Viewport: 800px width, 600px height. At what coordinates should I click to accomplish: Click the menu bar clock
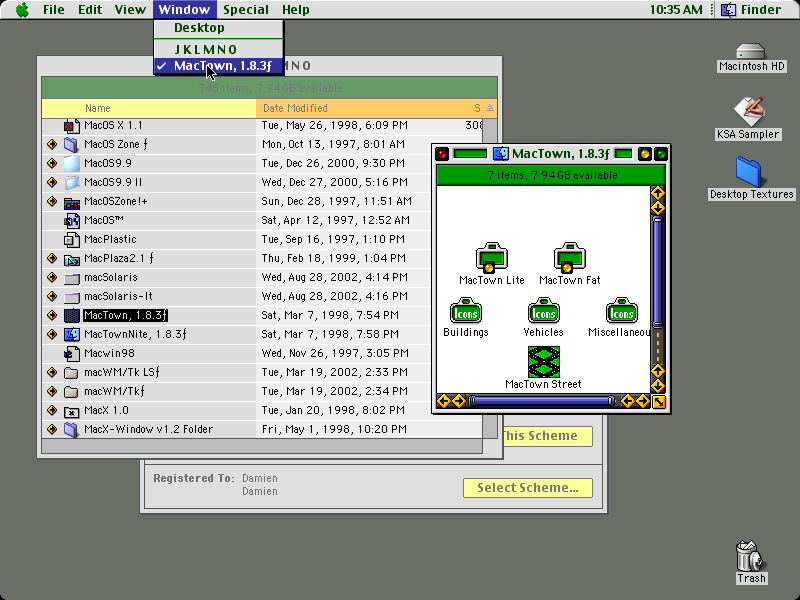676,10
